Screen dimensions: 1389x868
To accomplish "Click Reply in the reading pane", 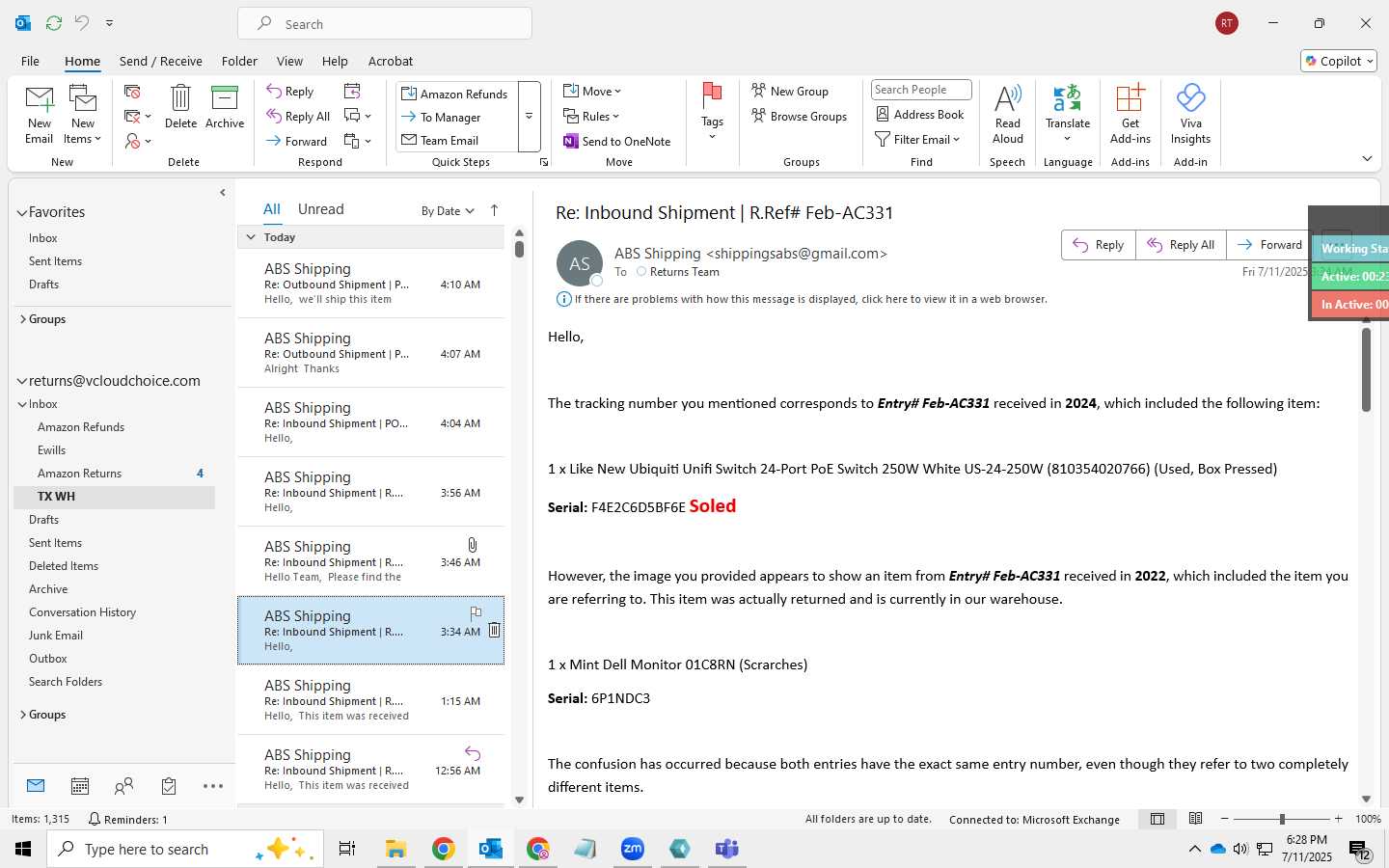I will (x=1099, y=245).
